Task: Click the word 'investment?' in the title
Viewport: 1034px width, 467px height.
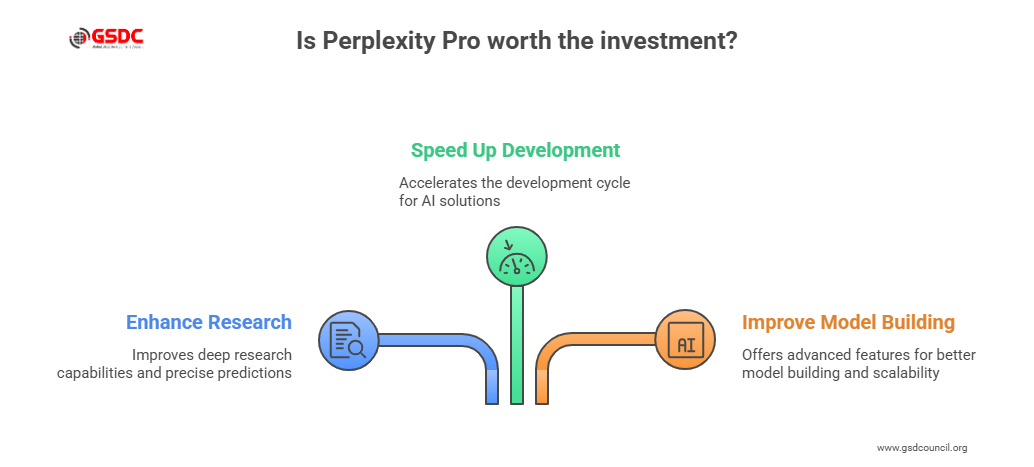Action: pos(678,42)
